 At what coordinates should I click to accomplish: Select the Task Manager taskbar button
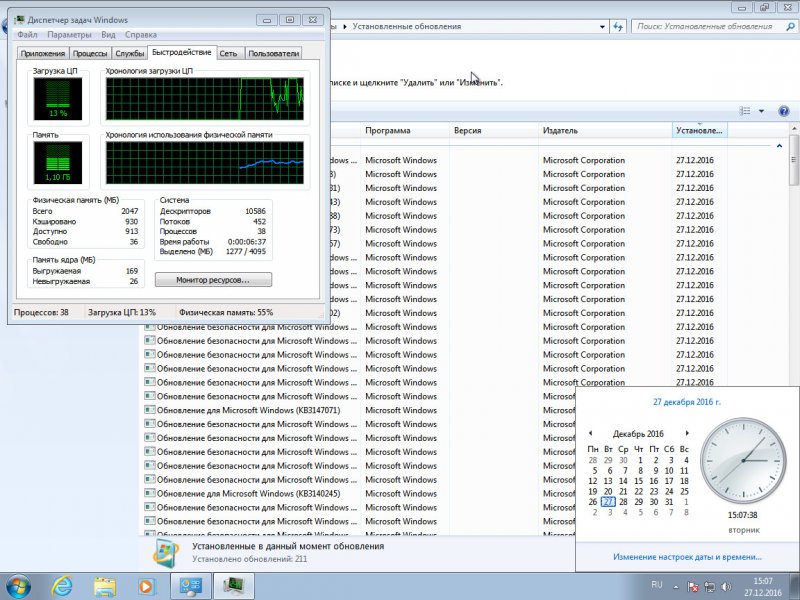pos(233,586)
